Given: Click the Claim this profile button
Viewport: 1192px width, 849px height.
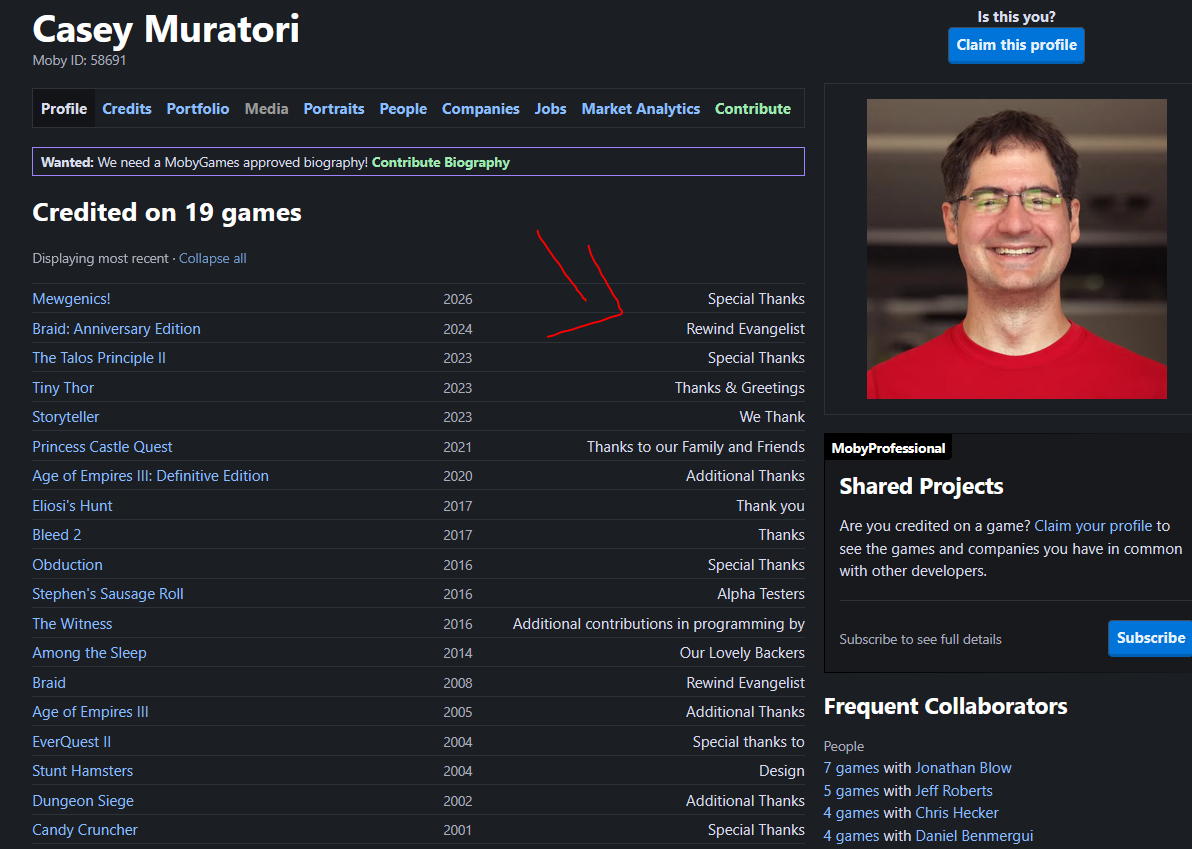Looking at the screenshot, I should pyautogui.click(x=1016, y=45).
